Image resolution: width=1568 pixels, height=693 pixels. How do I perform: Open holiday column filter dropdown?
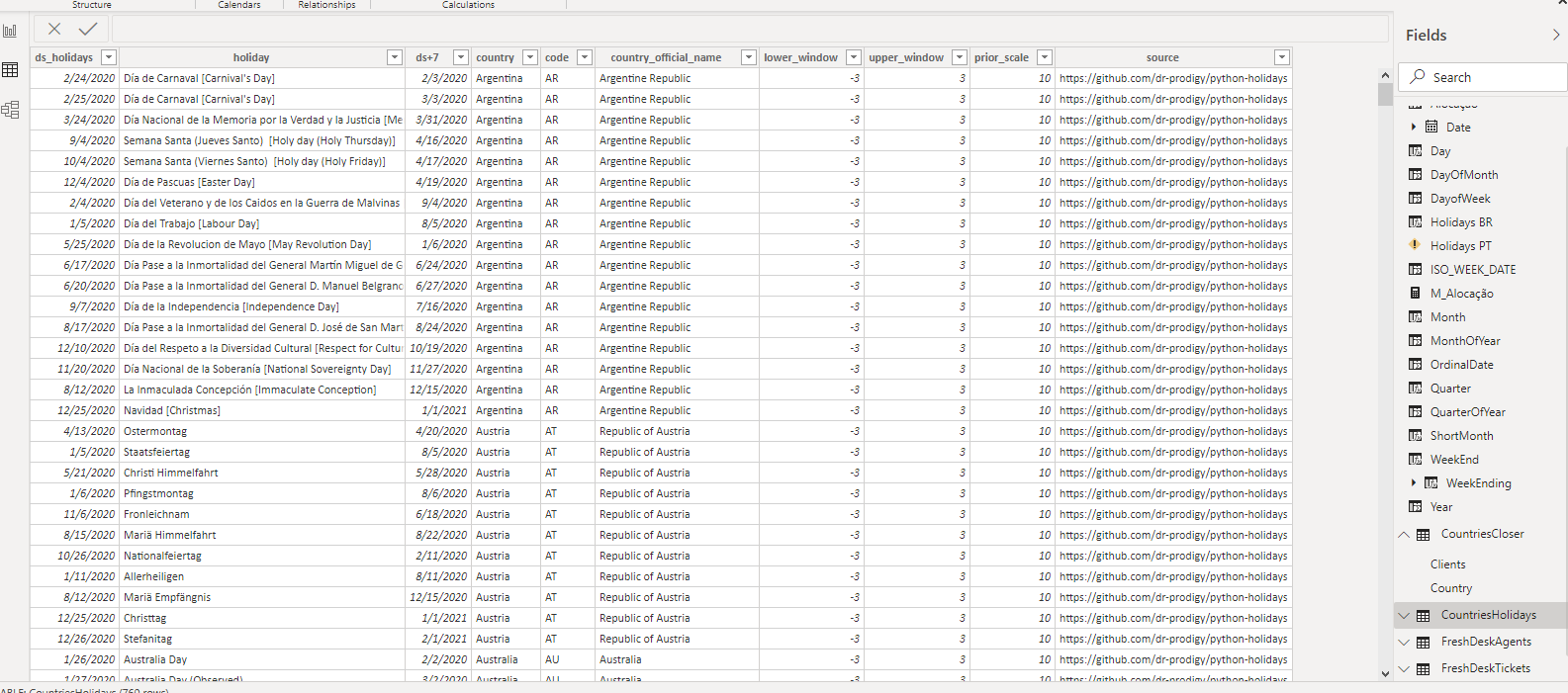(x=395, y=57)
